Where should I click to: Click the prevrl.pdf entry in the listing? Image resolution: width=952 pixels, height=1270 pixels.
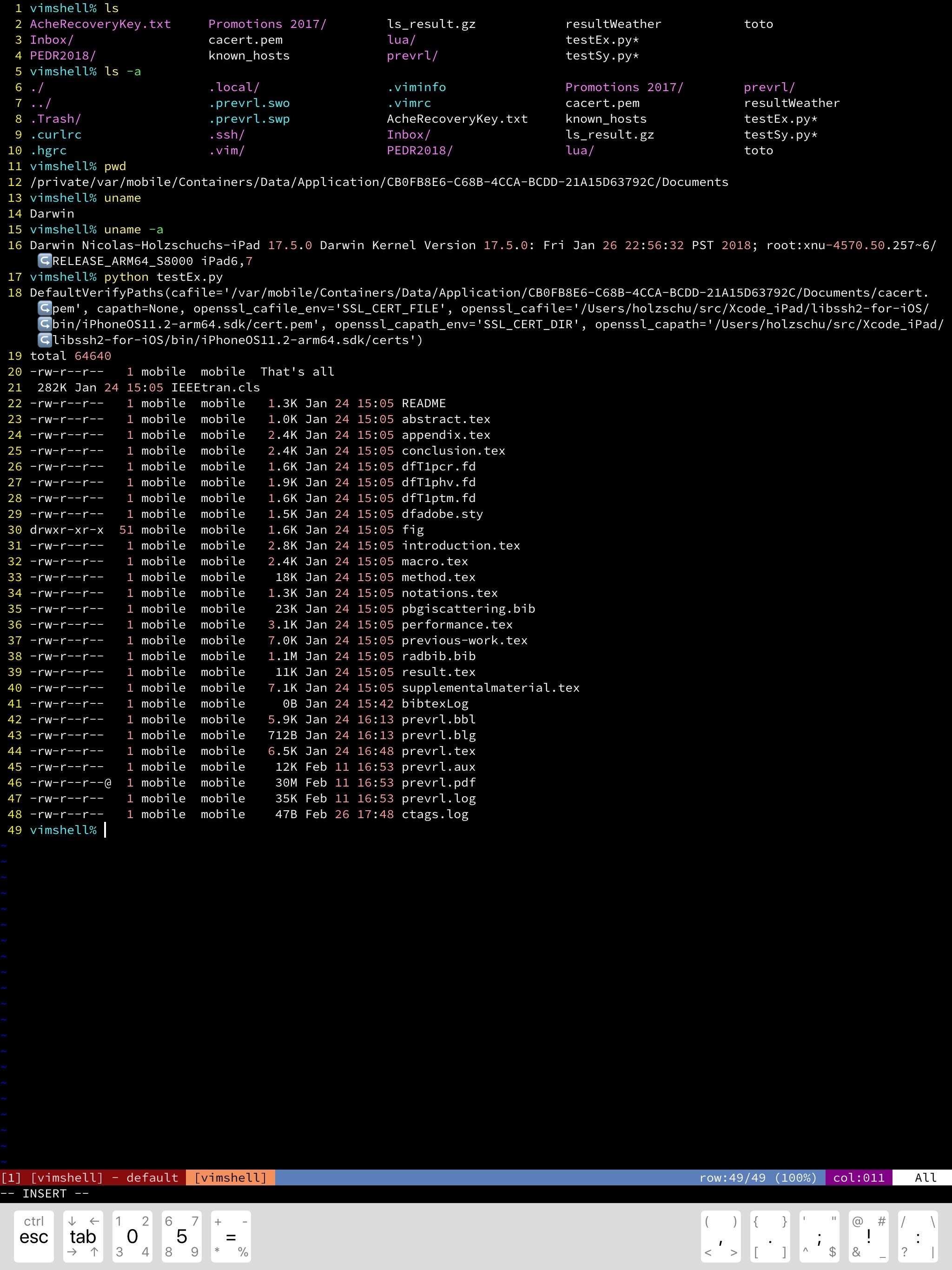coord(438,782)
